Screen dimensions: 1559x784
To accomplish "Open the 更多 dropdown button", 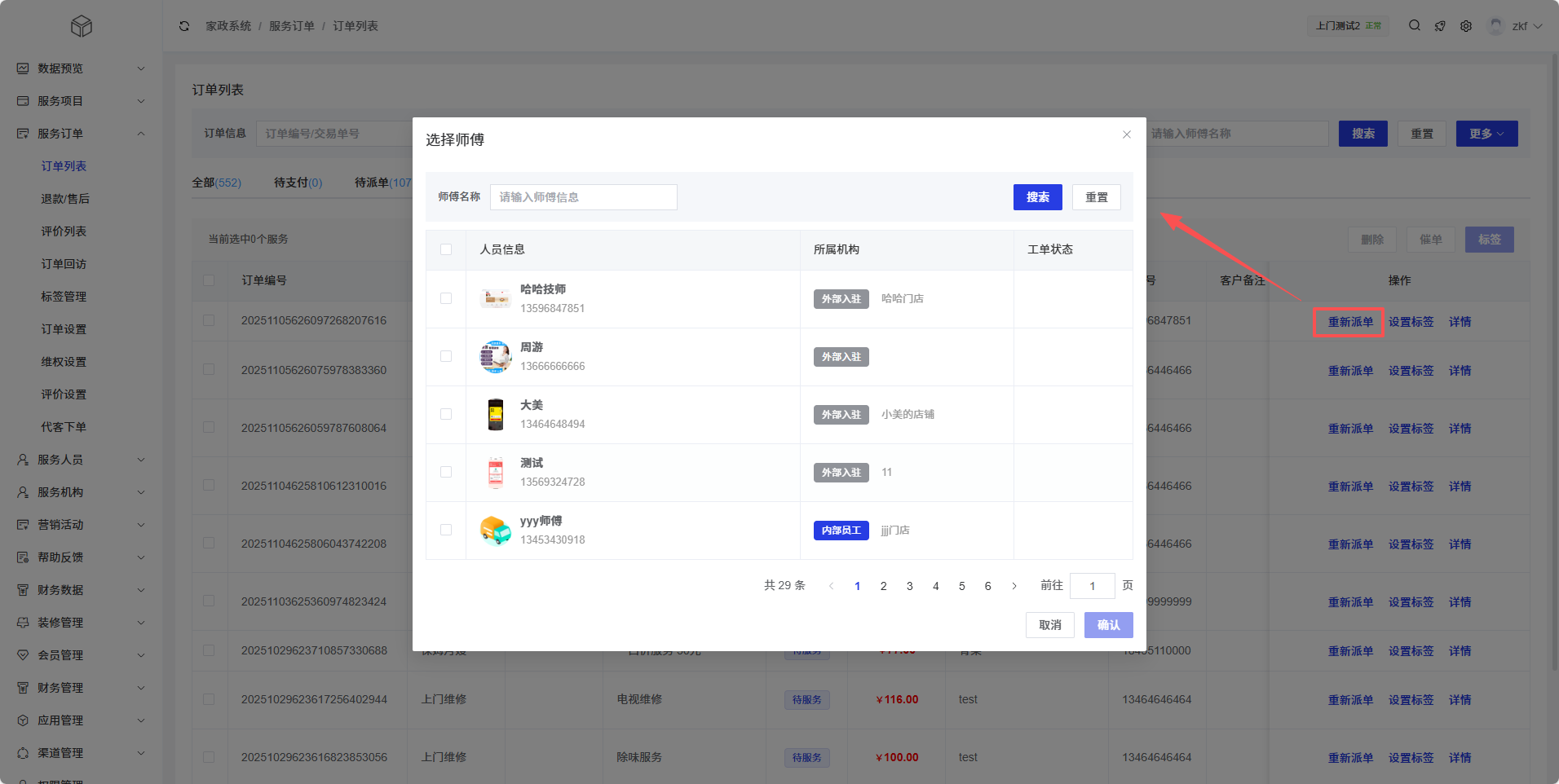I will point(1487,134).
